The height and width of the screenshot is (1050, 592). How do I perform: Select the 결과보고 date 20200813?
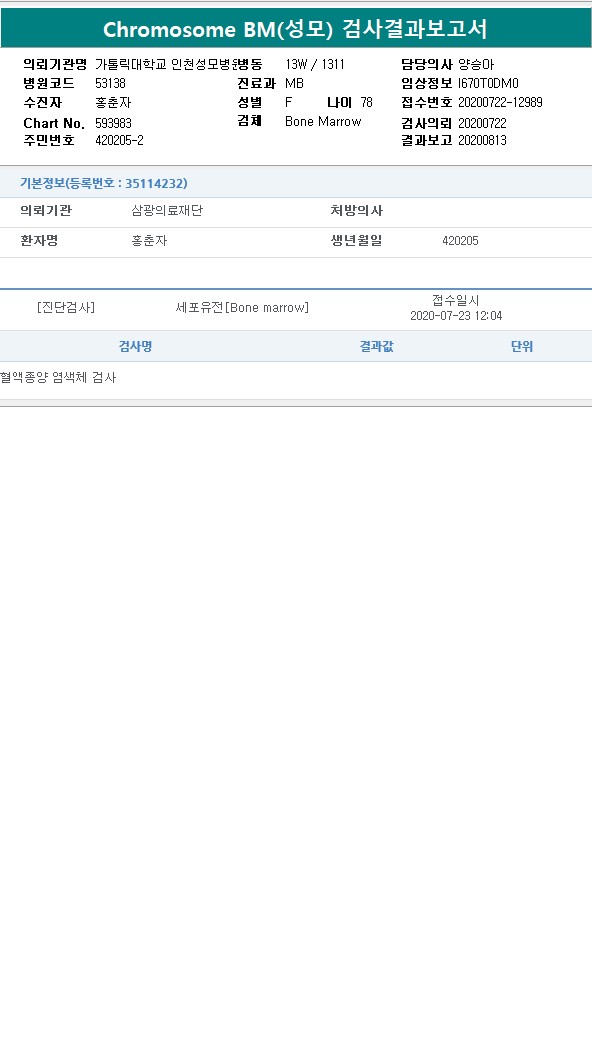click(482, 141)
